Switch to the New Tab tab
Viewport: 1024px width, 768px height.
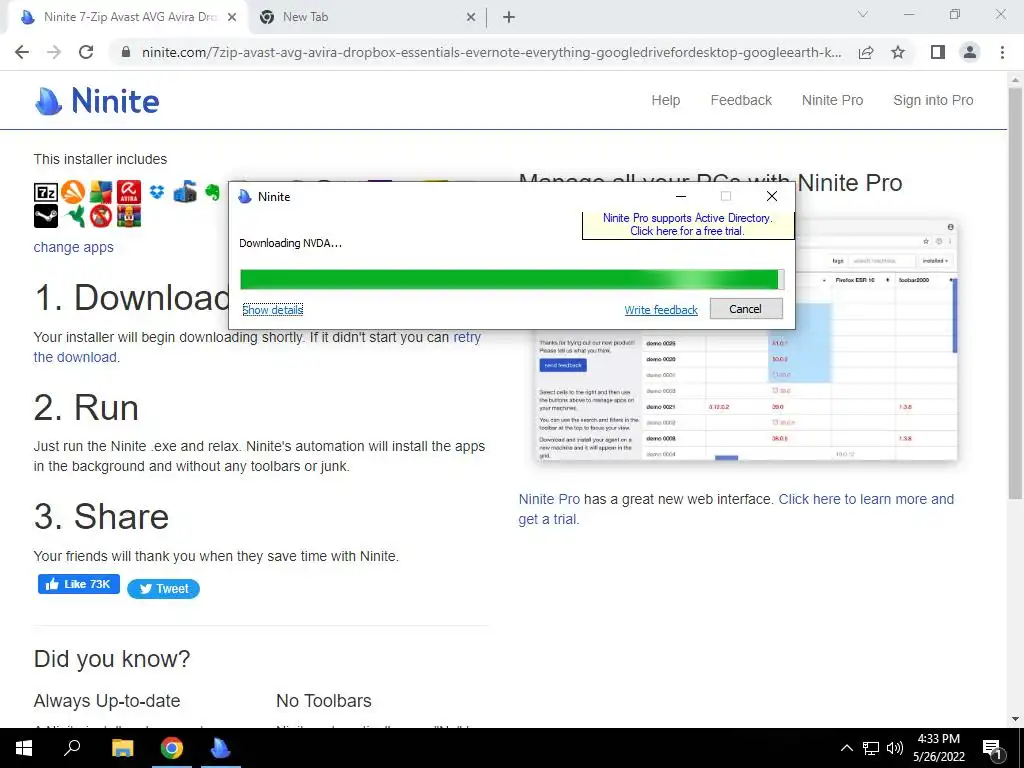click(366, 18)
